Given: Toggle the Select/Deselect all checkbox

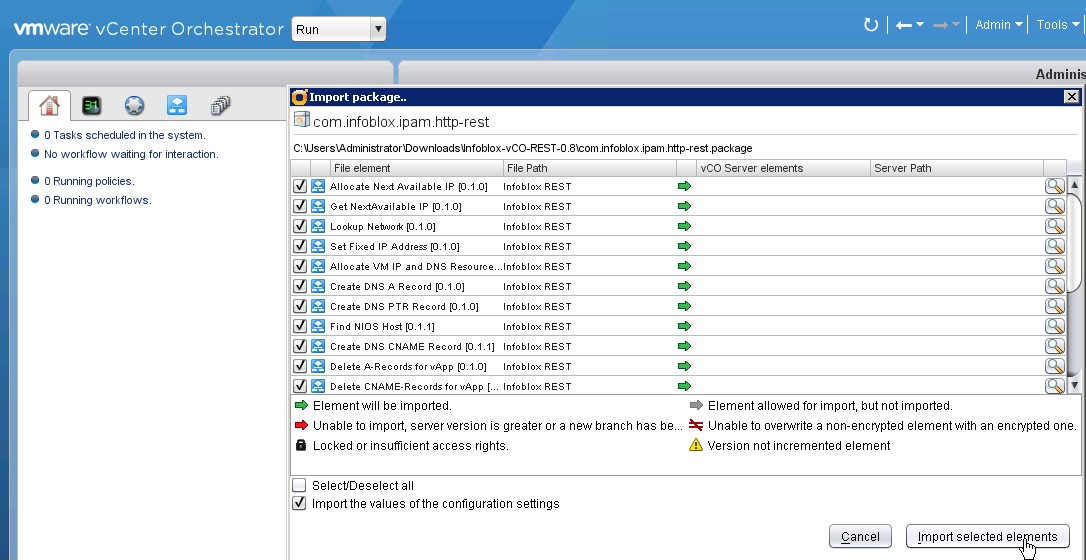Looking at the screenshot, I should [x=299, y=486].
